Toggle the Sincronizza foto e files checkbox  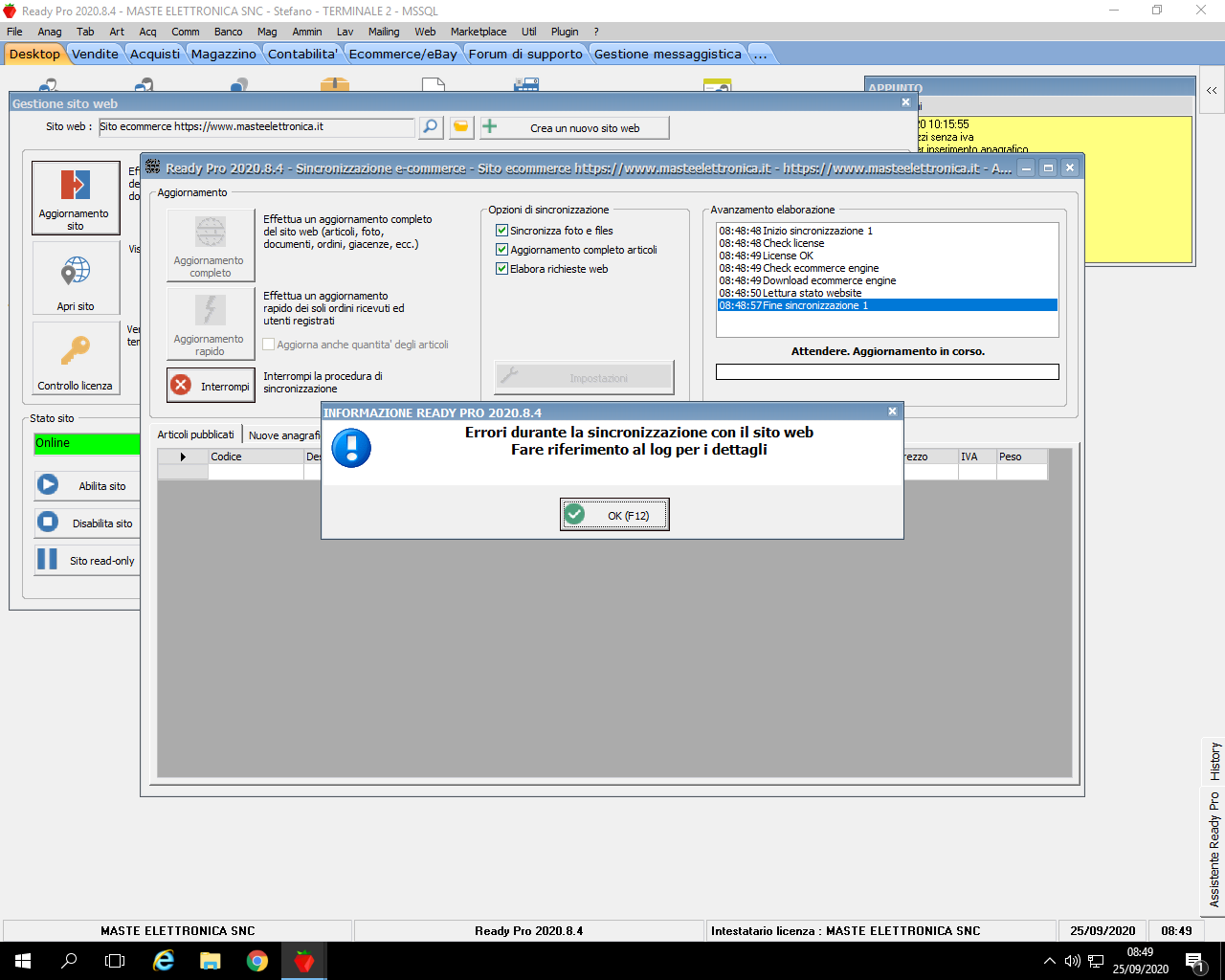click(501, 231)
